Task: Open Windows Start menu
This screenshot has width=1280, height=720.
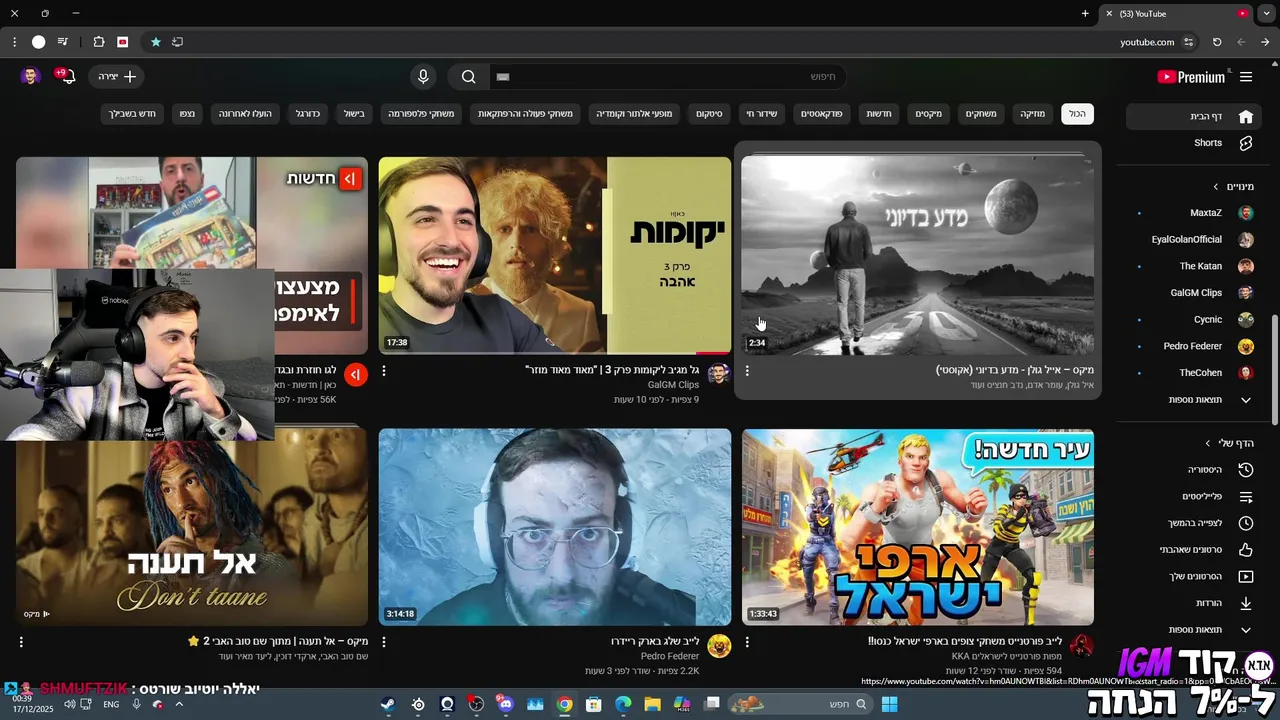Action: (x=889, y=704)
